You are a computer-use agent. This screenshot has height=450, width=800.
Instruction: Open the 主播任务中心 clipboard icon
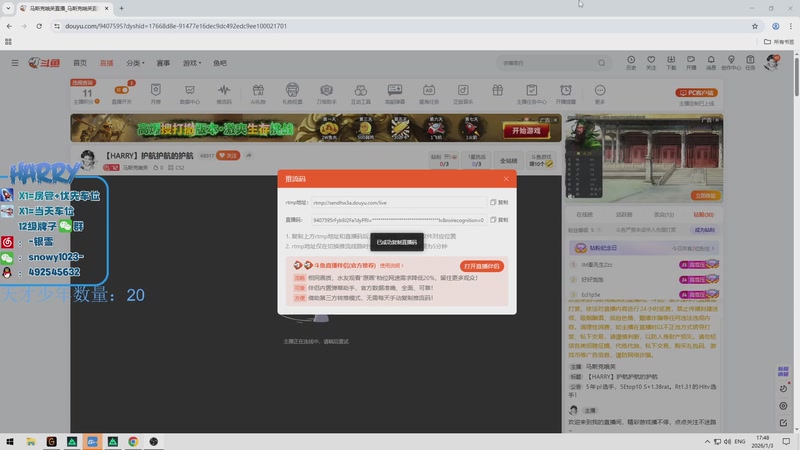[532, 93]
